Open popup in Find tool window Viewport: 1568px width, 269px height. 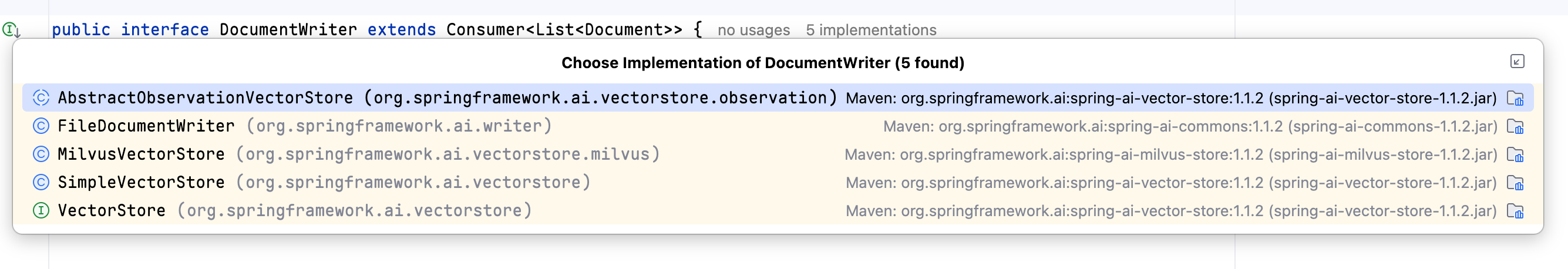[1517, 62]
